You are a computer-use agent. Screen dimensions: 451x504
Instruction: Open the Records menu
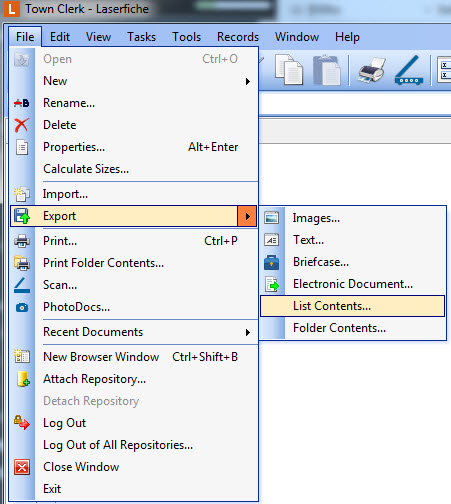point(238,37)
